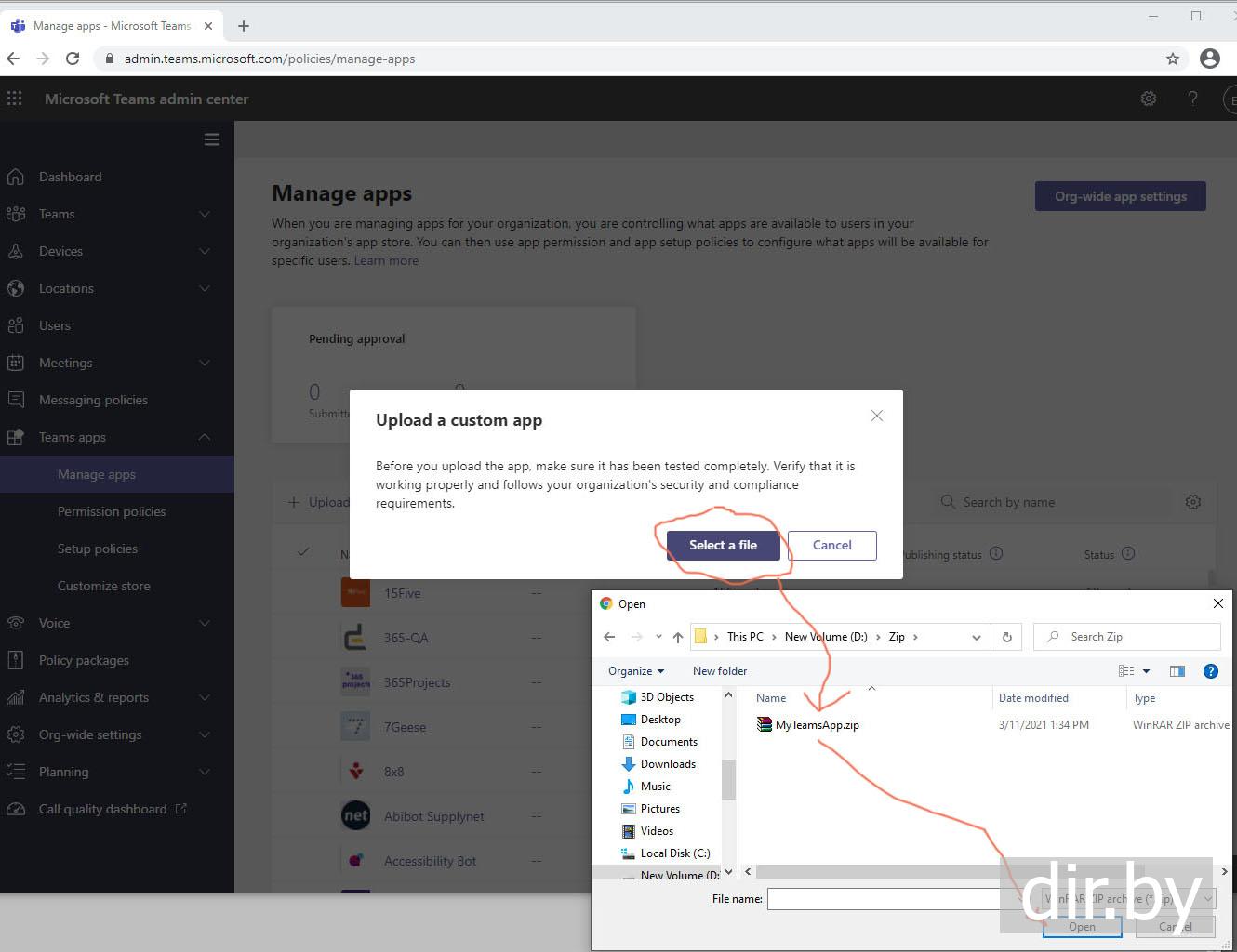Expand the Devices nav section
Image resolution: width=1237 pixels, height=952 pixels.
click(x=205, y=251)
